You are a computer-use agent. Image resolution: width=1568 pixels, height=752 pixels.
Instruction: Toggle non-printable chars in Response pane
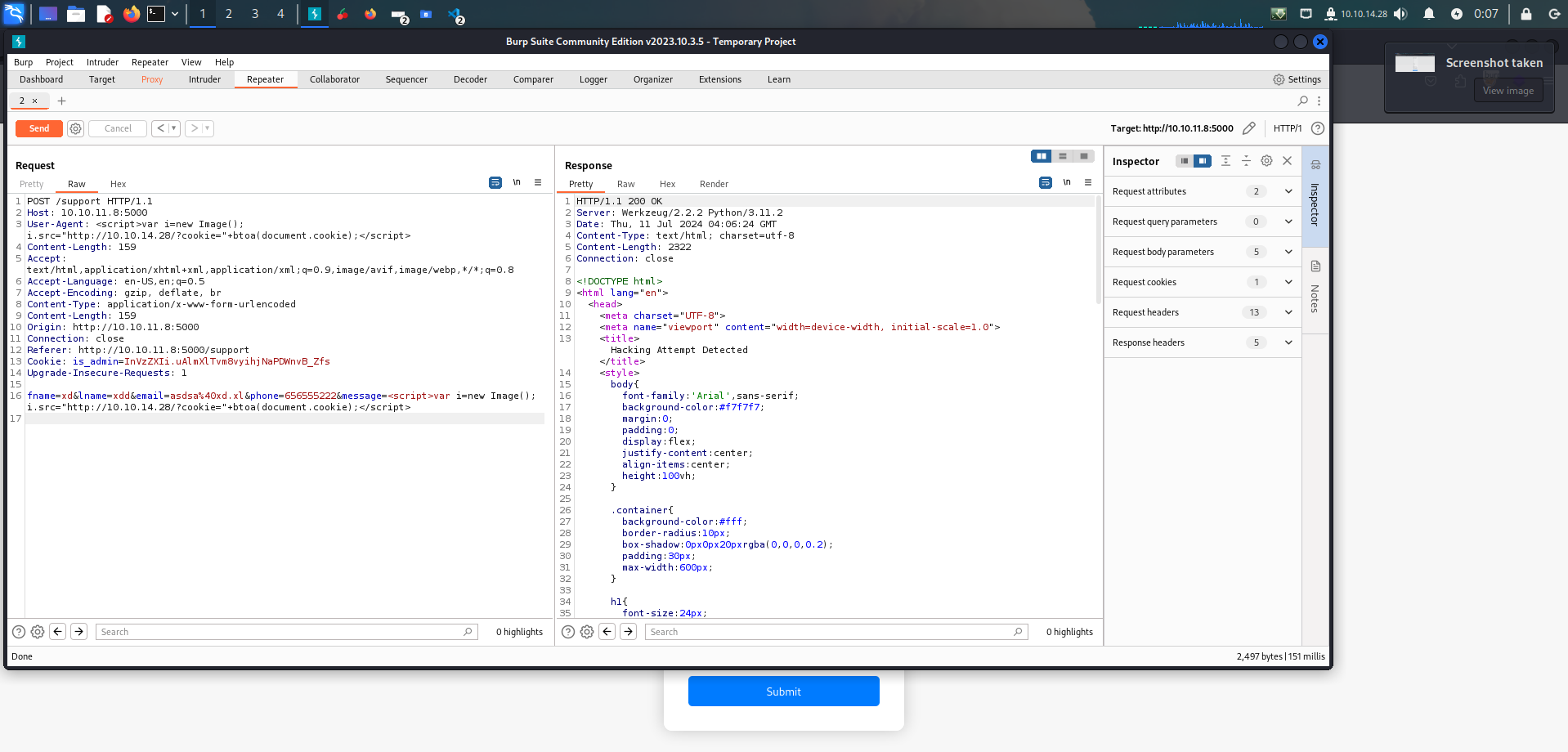(1067, 182)
